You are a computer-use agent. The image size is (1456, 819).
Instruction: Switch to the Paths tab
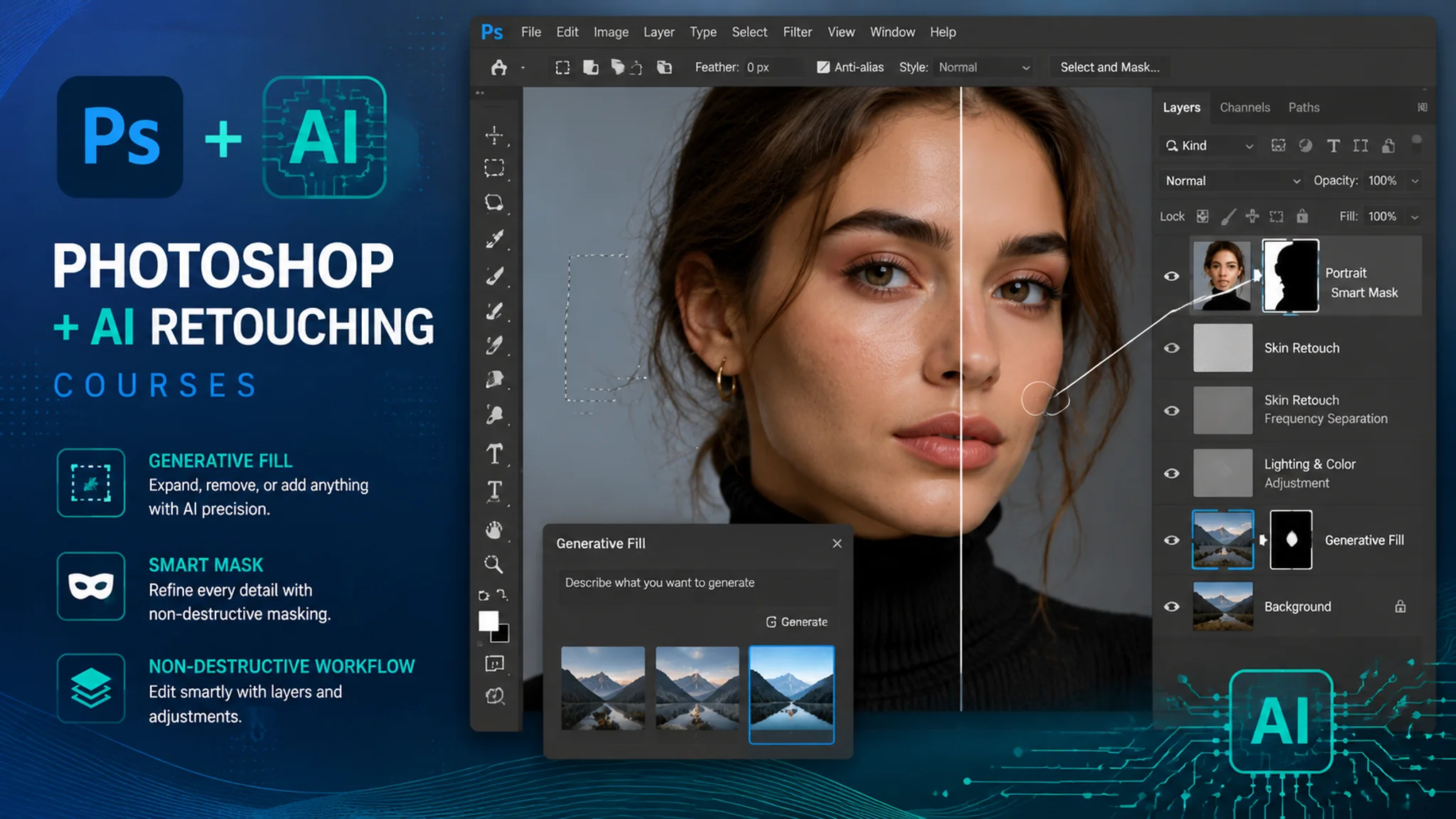1304,107
